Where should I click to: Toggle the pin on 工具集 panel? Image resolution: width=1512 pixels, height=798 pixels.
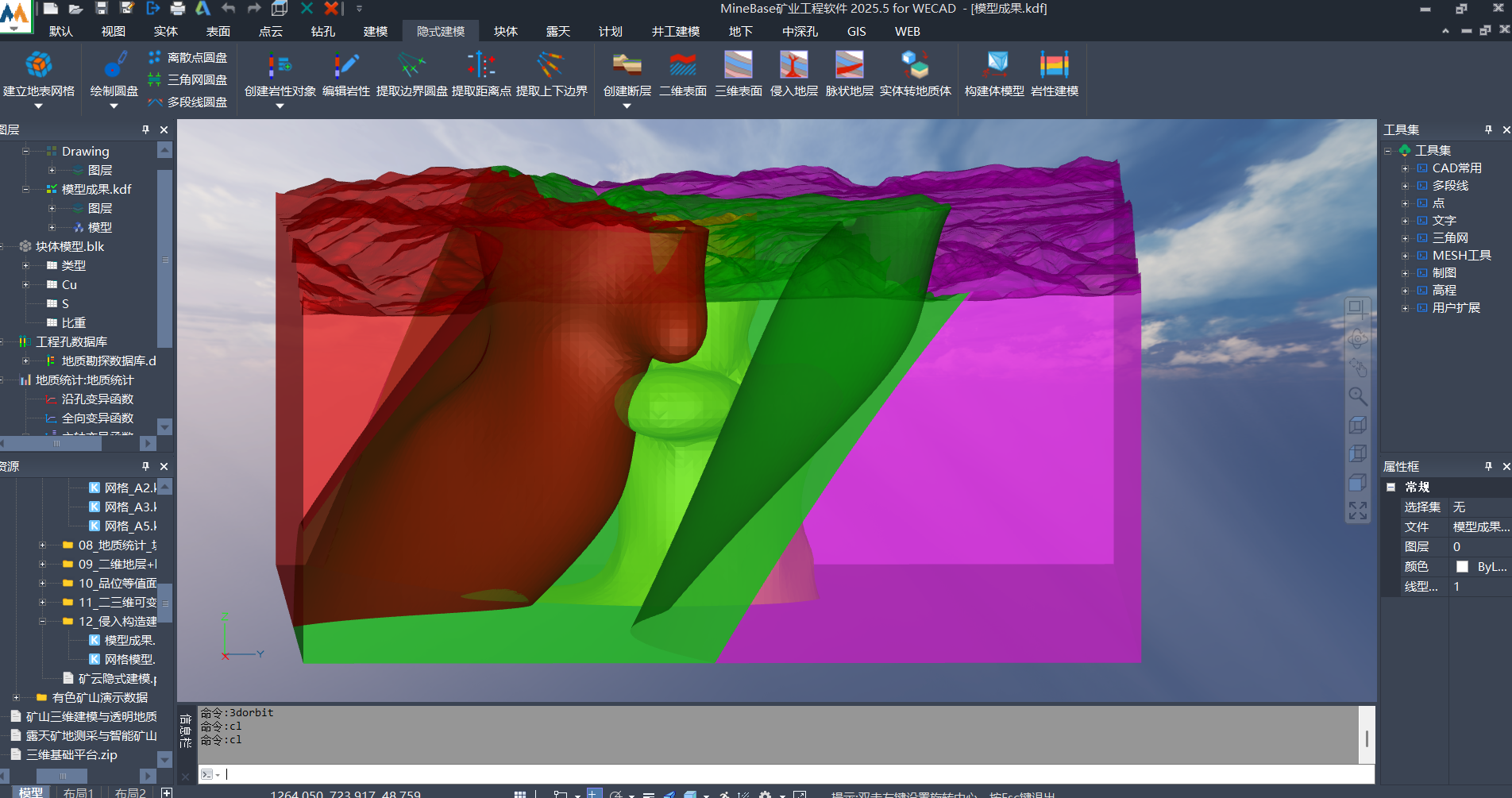(x=1487, y=129)
